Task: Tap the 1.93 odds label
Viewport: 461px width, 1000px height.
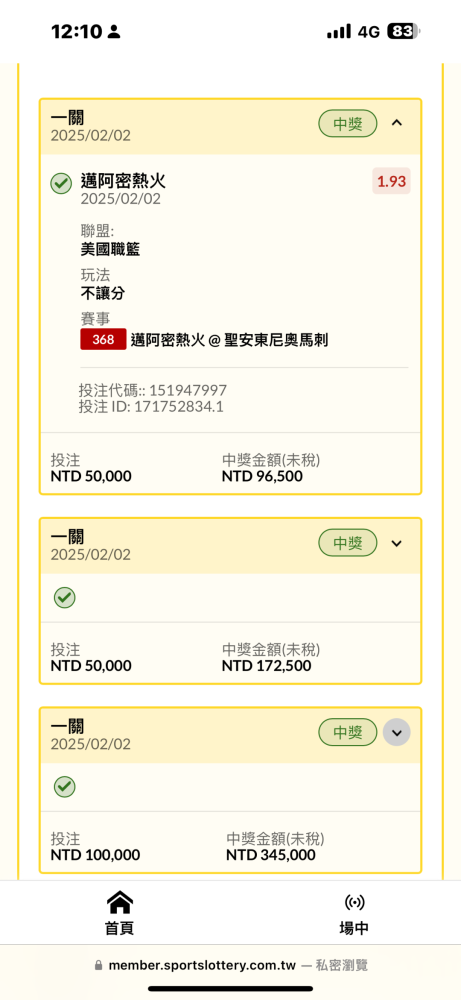Action: pos(391,181)
